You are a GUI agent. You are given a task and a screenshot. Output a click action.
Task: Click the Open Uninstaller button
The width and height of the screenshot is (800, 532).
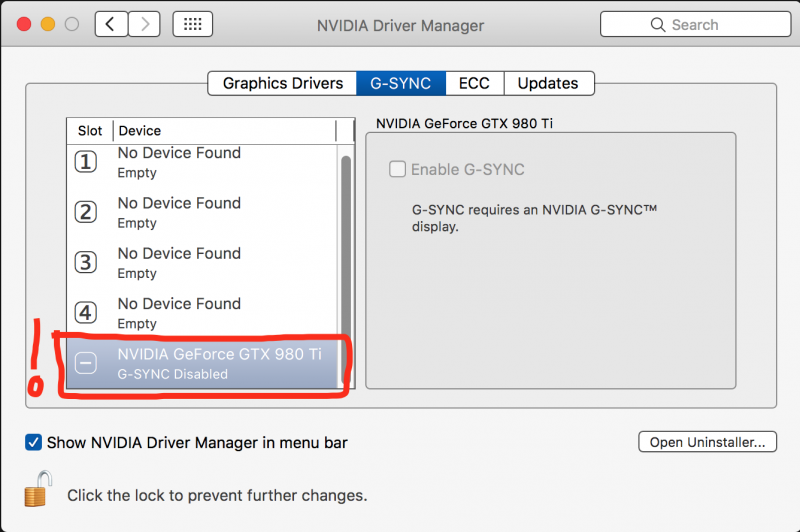[x=707, y=442]
